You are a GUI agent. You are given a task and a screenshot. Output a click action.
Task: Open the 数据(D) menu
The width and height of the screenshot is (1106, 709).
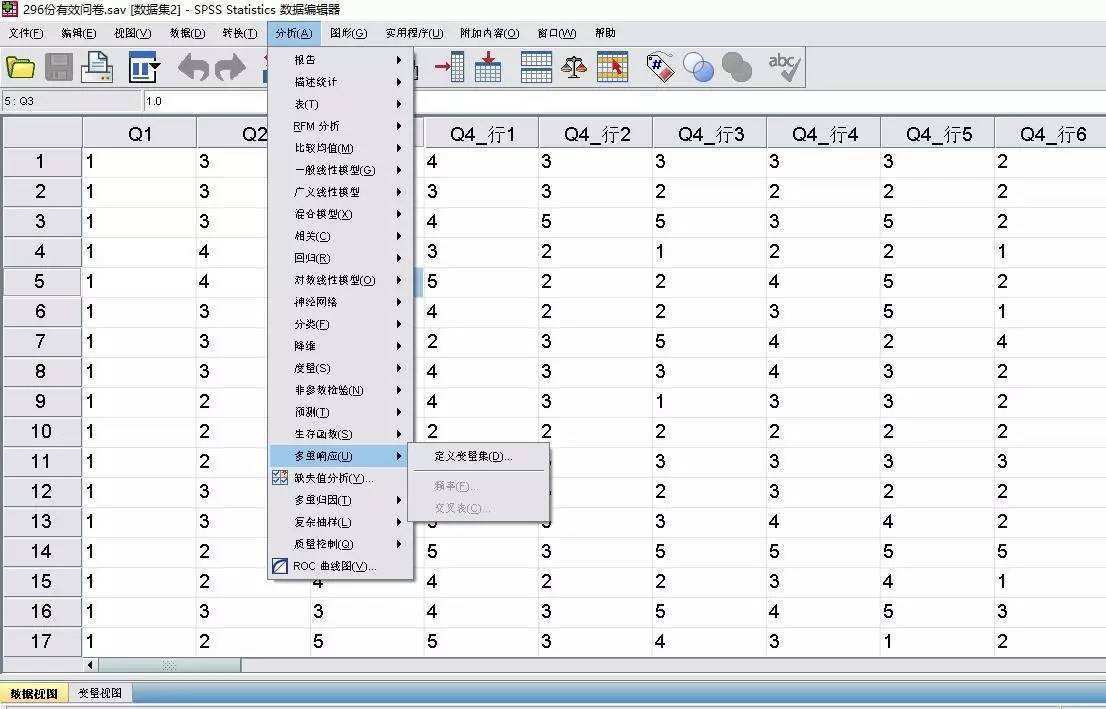click(x=187, y=33)
